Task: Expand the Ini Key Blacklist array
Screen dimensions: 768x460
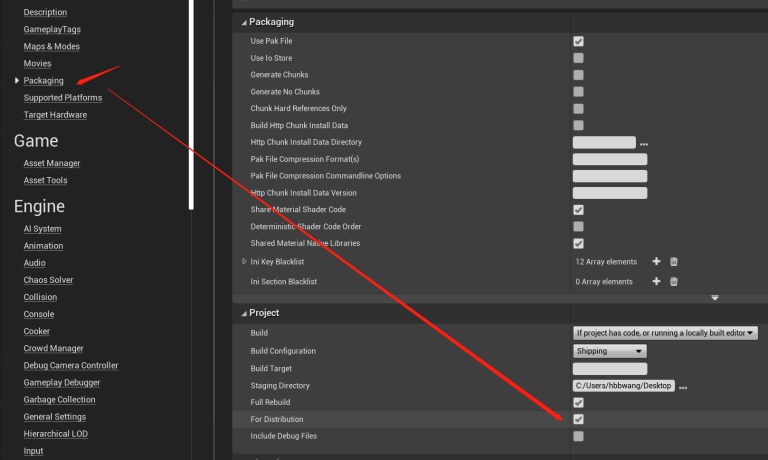Action: coord(244,262)
